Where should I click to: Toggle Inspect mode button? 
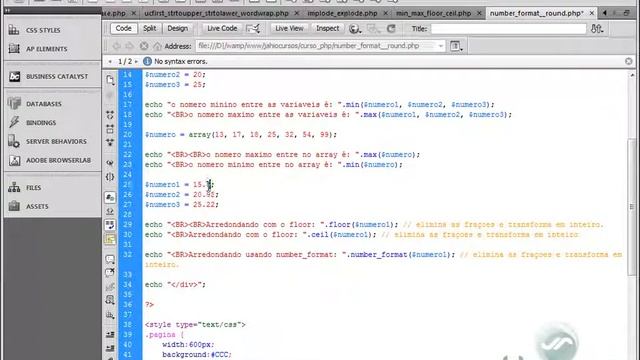click(327, 29)
